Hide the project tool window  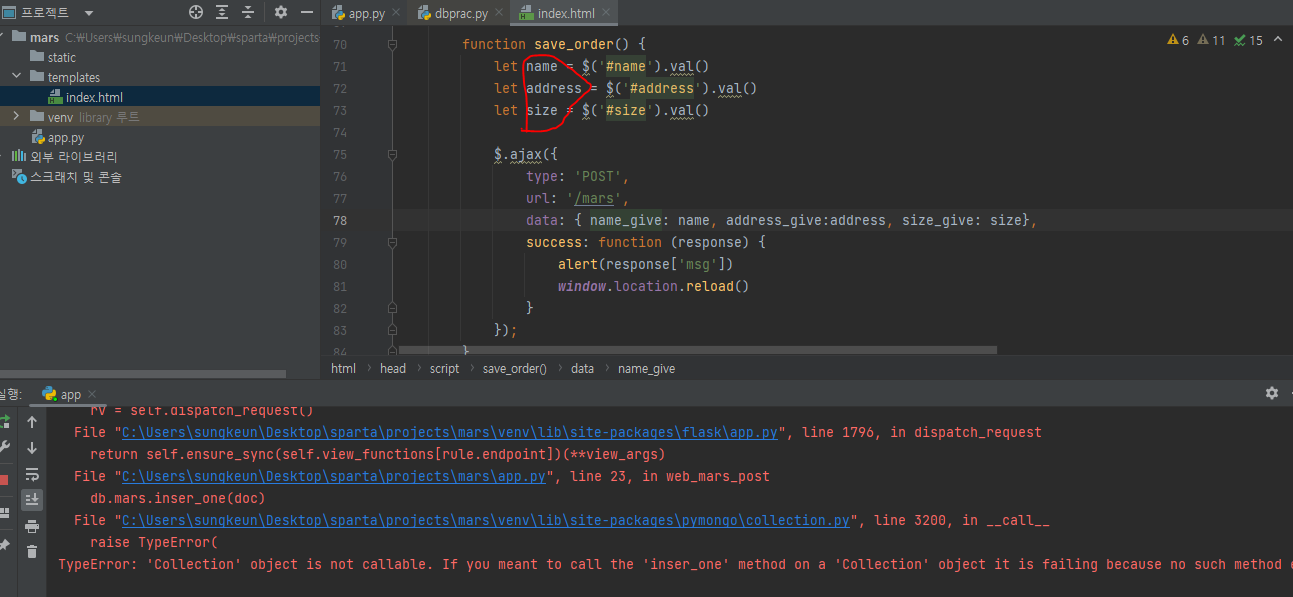308,12
